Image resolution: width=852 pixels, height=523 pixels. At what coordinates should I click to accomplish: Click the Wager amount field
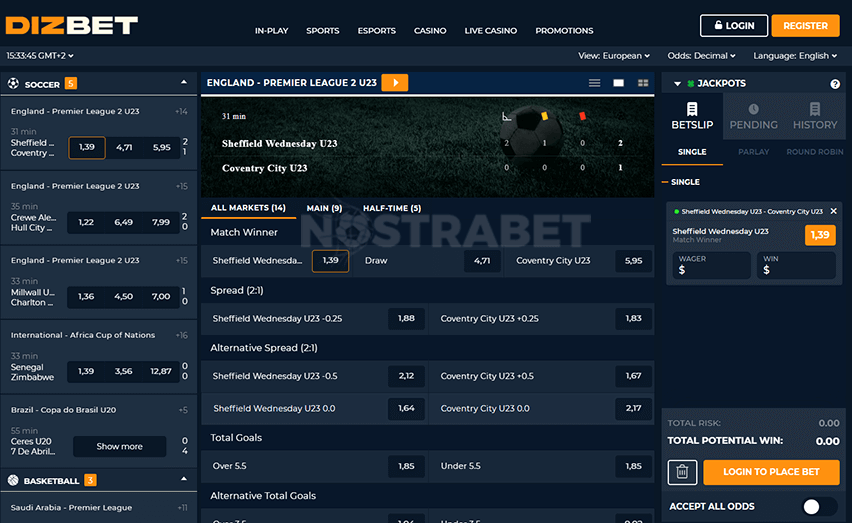[711, 265]
